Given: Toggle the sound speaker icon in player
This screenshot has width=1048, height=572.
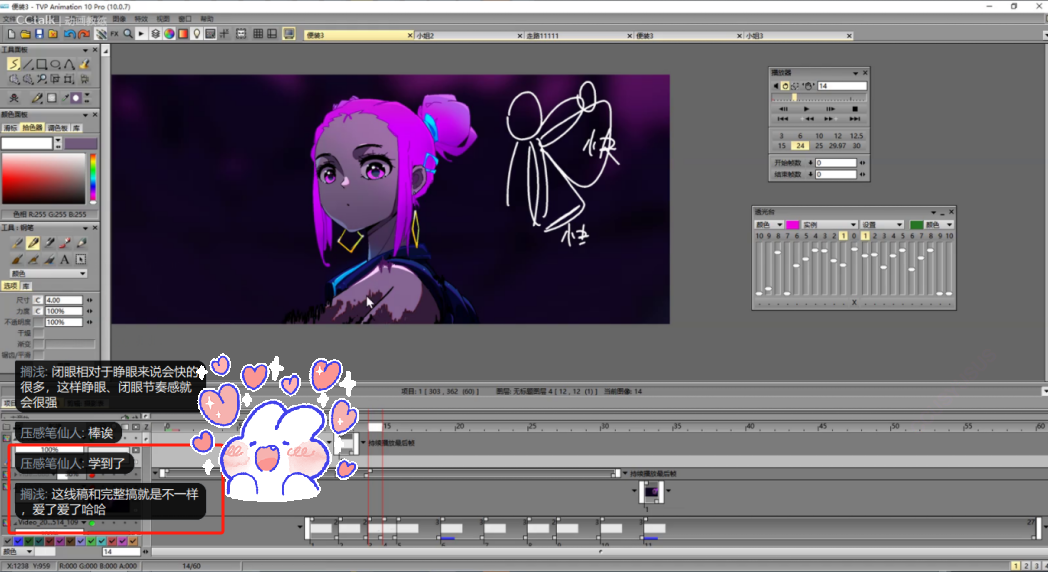Looking at the screenshot, I should [776, 86].
